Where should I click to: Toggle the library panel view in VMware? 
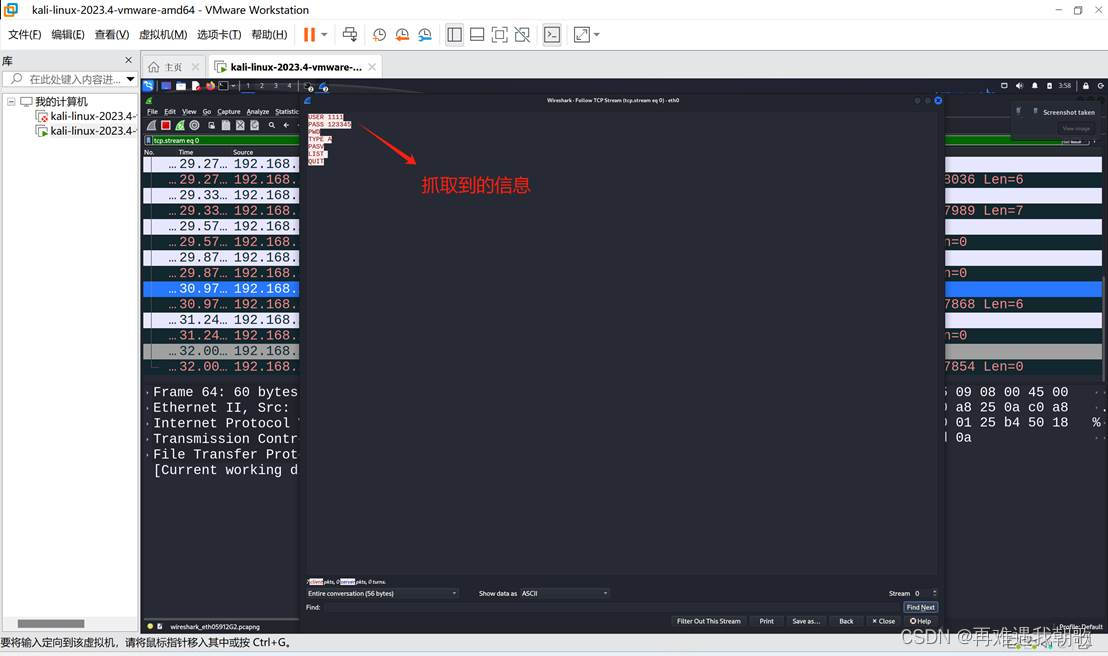tap(455, 34)
